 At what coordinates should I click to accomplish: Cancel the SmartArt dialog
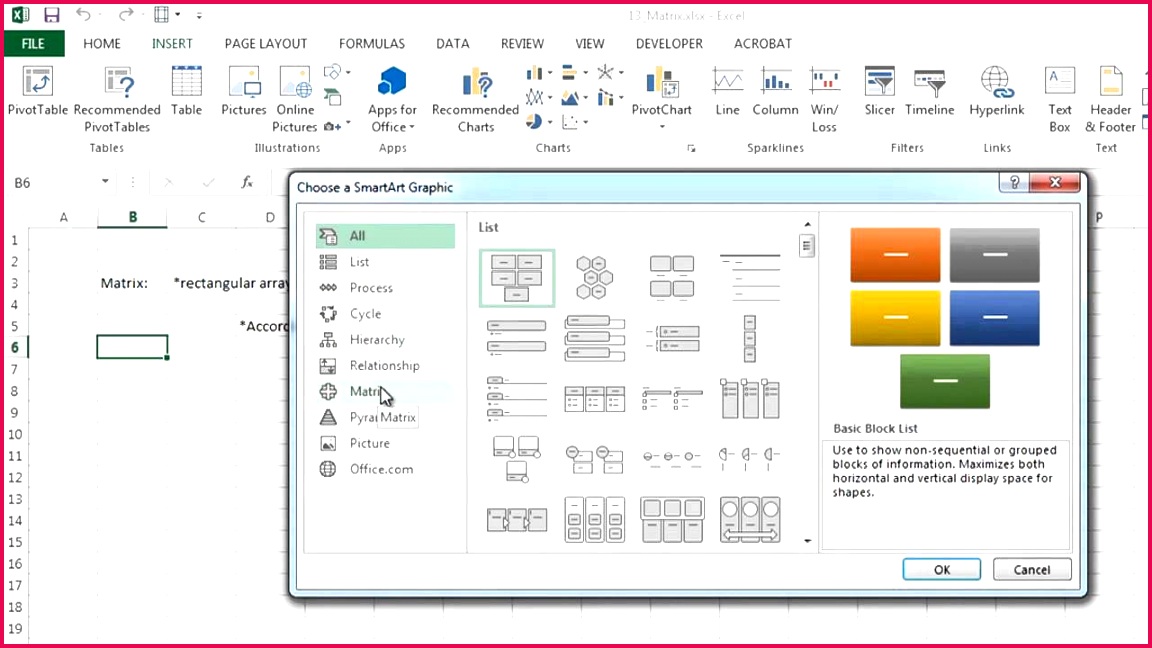1032,569
